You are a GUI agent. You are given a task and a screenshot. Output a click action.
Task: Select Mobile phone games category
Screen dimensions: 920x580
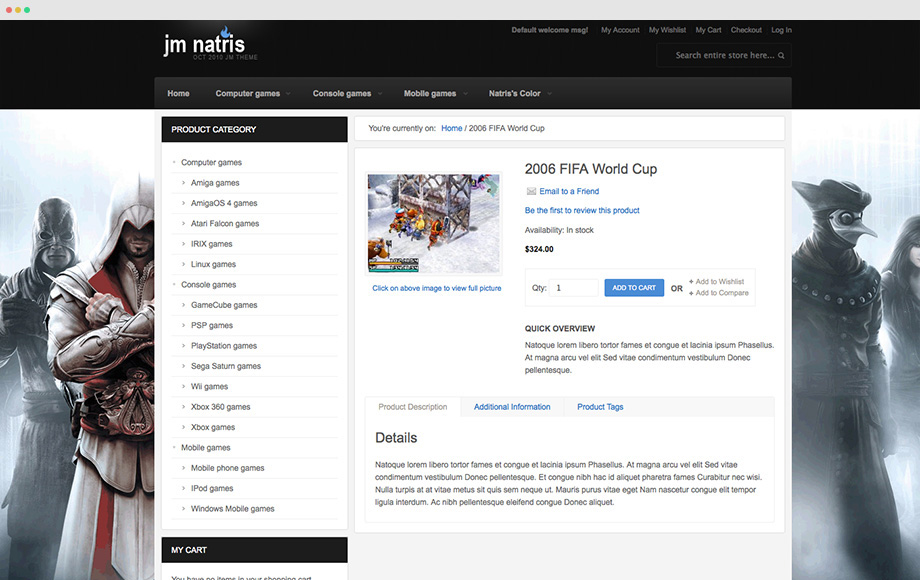[228, 468]
